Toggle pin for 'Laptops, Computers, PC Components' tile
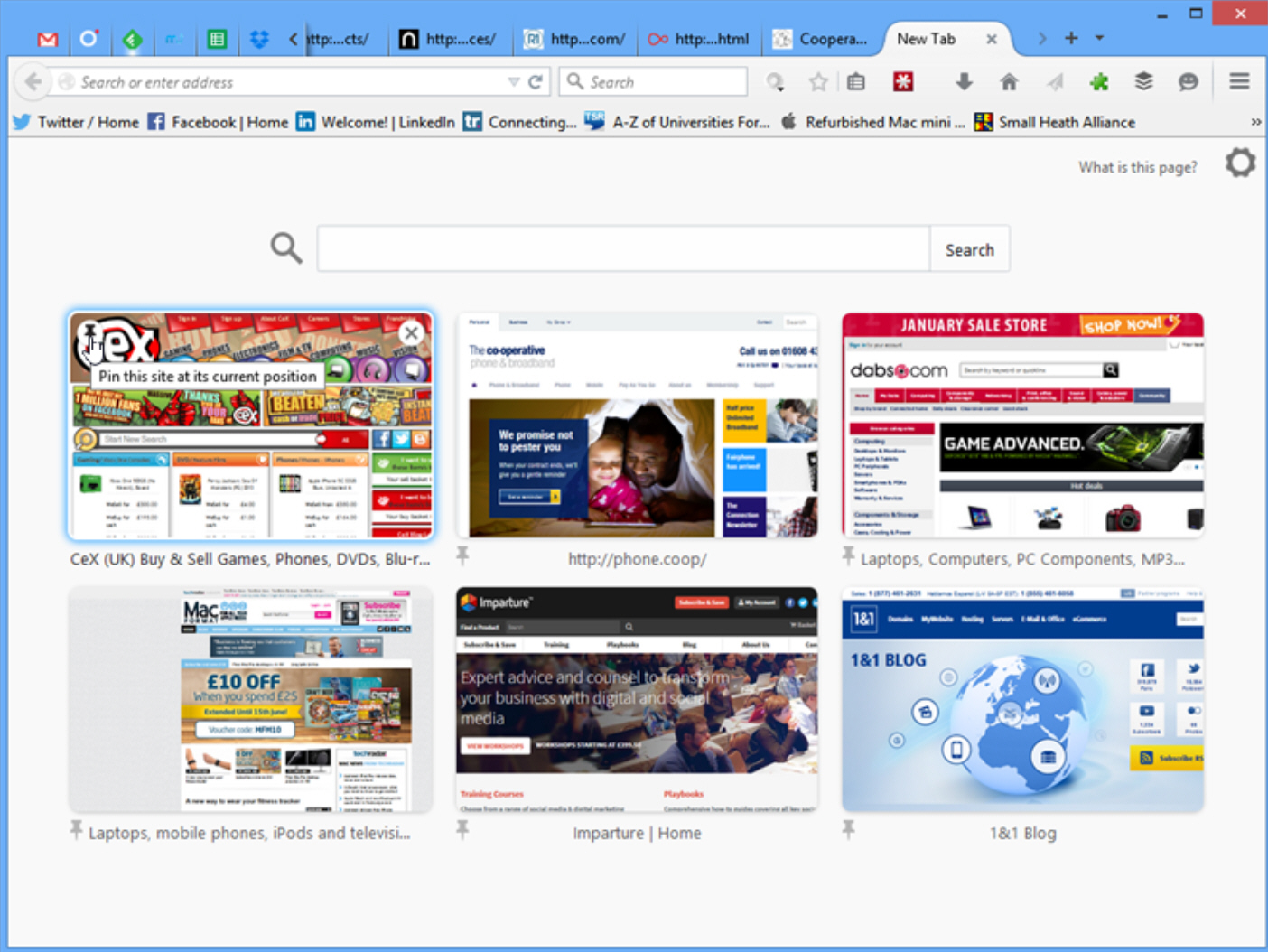 click(848, 555)
